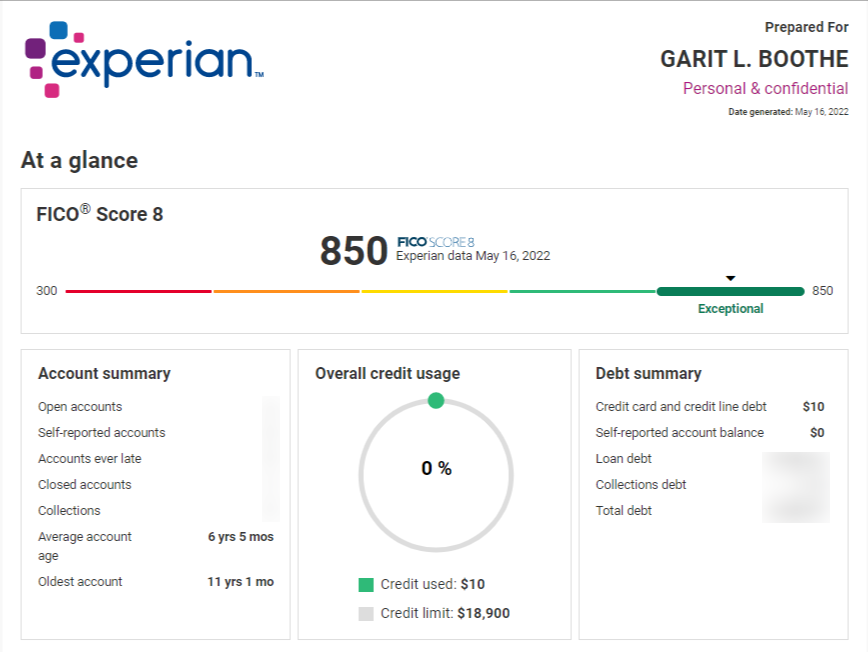The image size is (868, 652).
Task: Click Credit limit: $18,900 text
Action: pos(445,613)
